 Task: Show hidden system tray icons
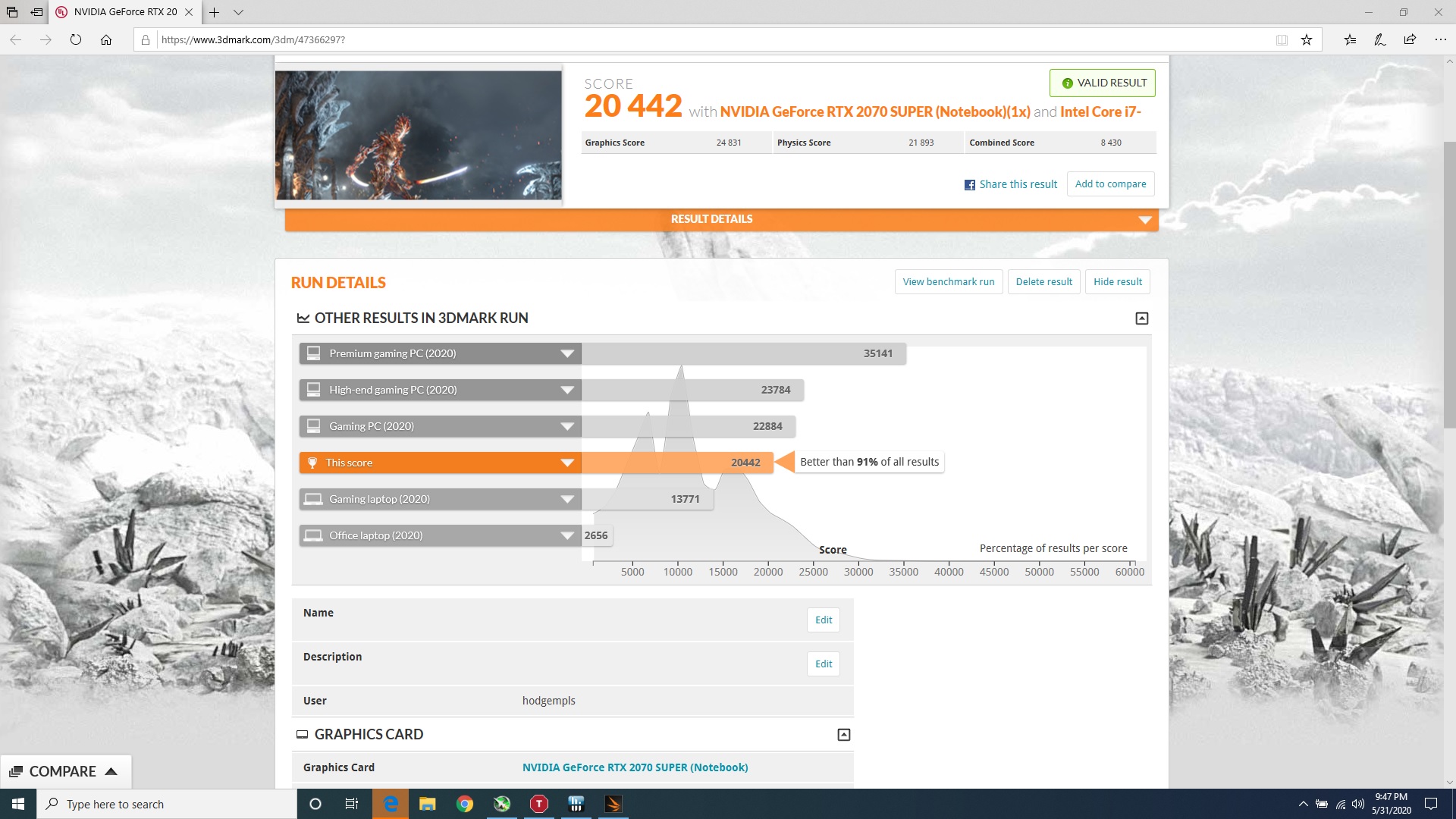1303,804
